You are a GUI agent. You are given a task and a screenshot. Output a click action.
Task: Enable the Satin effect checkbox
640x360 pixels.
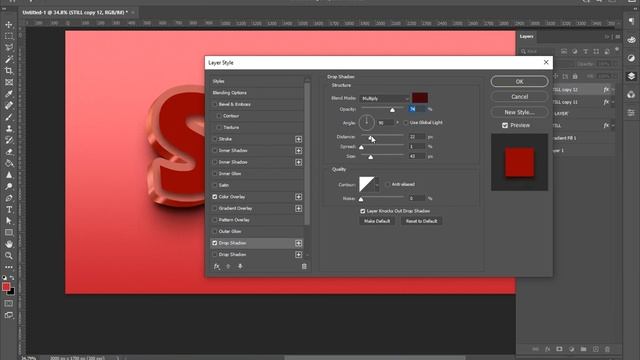coord(215,185)
